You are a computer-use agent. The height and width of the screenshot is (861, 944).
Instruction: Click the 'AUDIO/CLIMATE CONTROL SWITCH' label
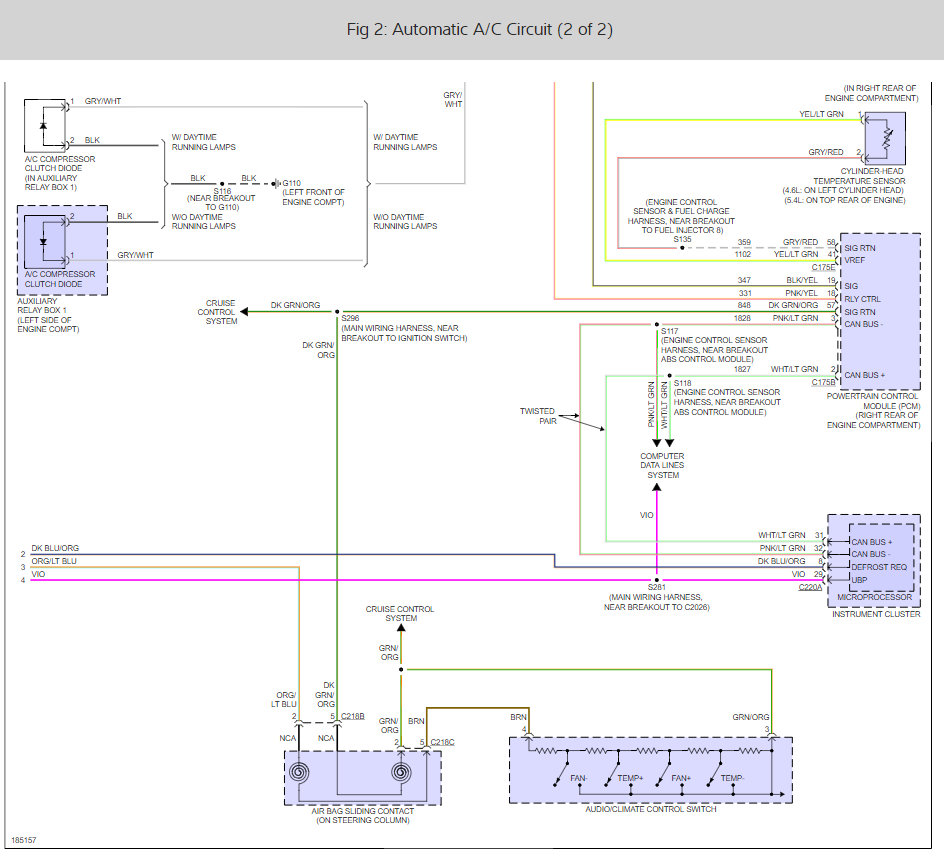651,809
